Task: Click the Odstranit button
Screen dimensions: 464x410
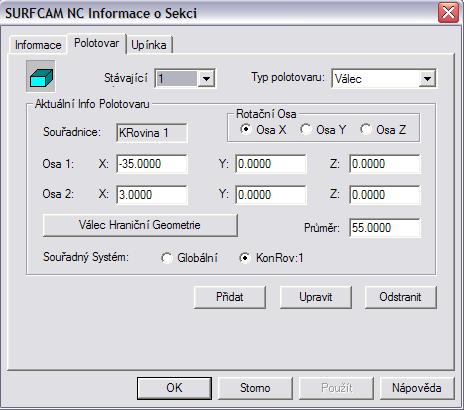Action: [400, 297]
